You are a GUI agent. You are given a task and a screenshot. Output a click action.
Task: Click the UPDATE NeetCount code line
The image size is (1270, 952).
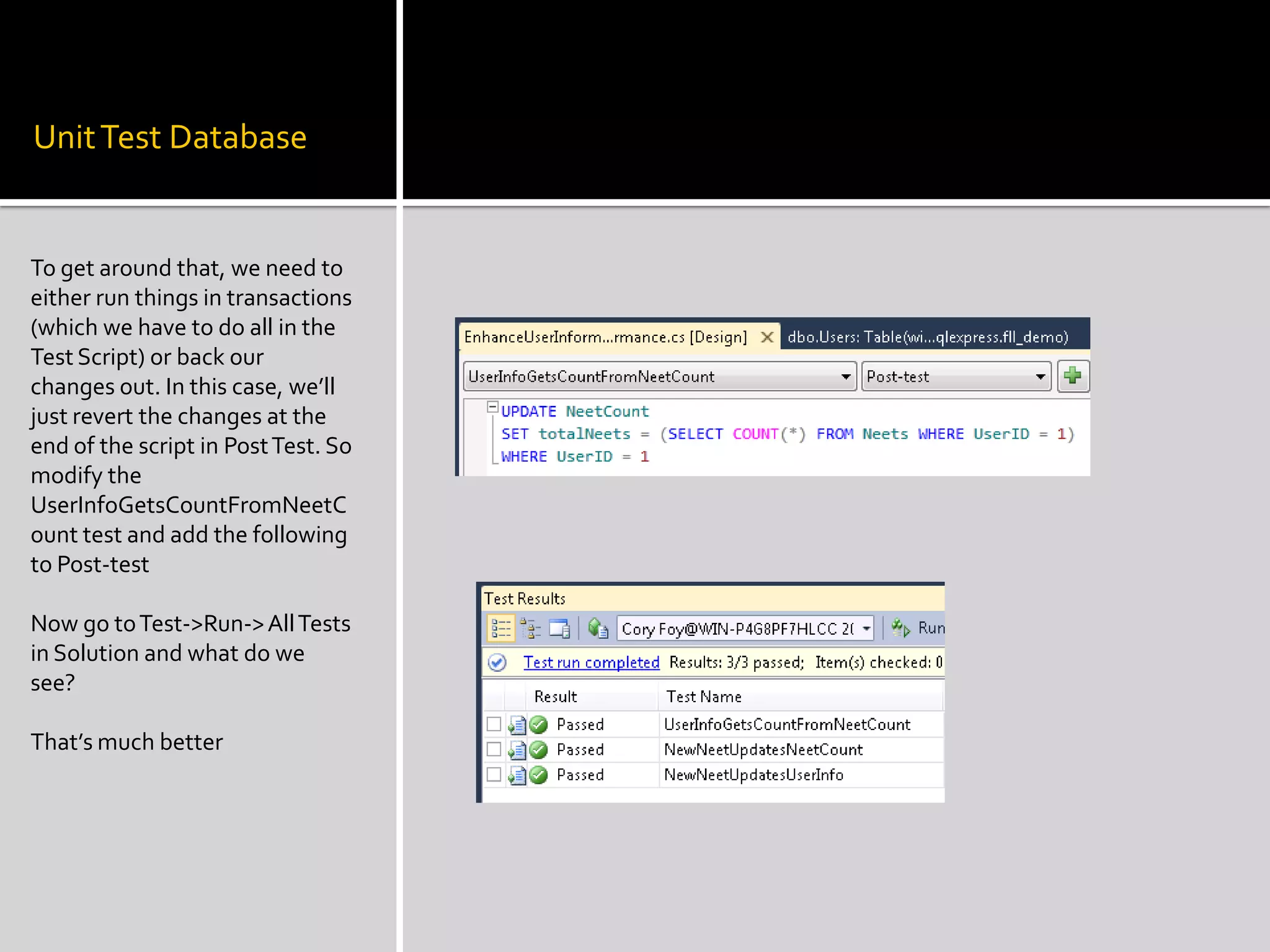click(x=575, y=412)
